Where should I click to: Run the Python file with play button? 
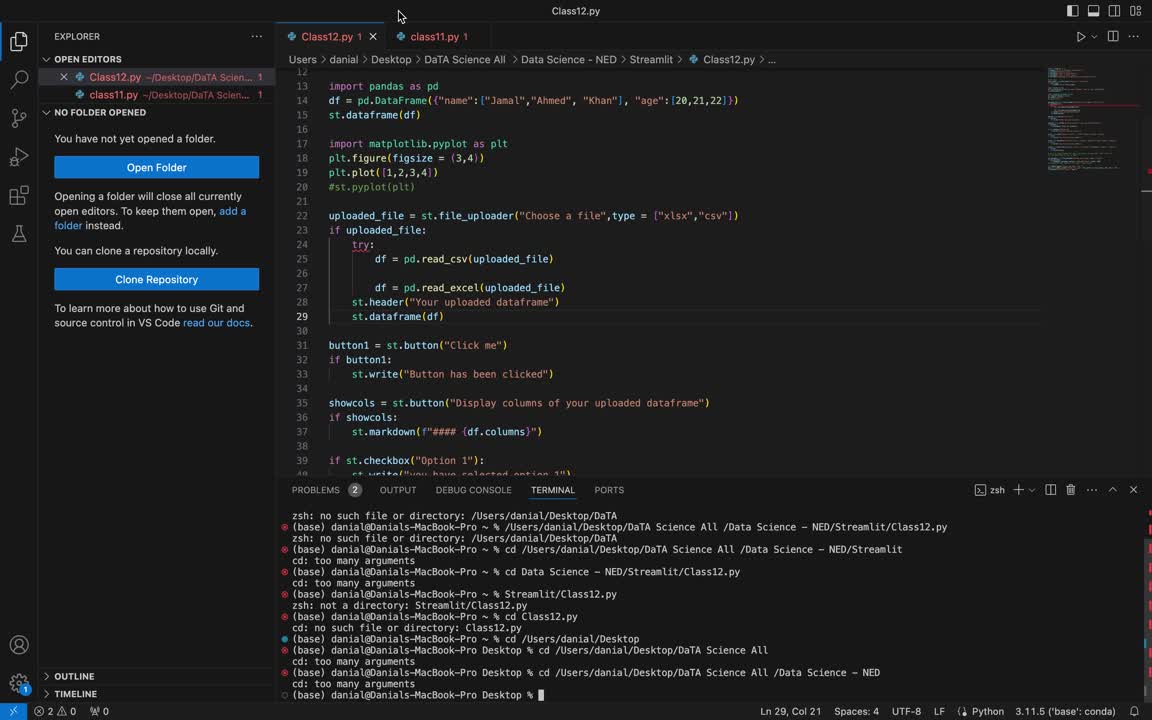tap(1080, 36)
